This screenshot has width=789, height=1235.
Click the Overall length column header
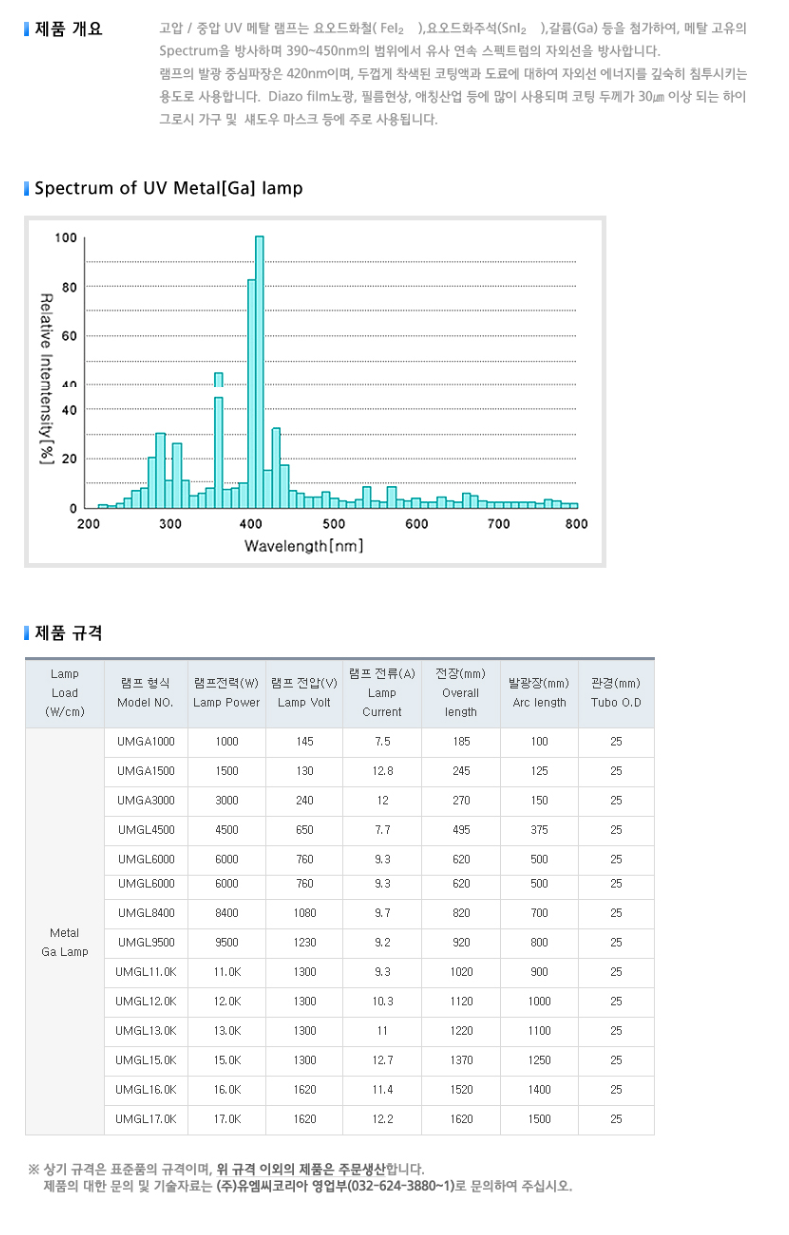pyautogui.click(x=461, y=693)
